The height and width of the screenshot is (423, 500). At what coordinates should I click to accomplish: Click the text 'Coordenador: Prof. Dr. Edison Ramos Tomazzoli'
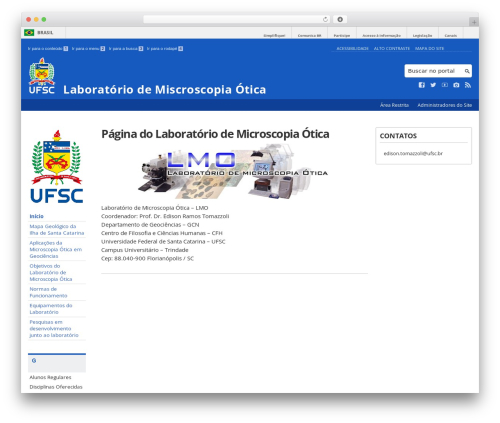pos(165,216)
